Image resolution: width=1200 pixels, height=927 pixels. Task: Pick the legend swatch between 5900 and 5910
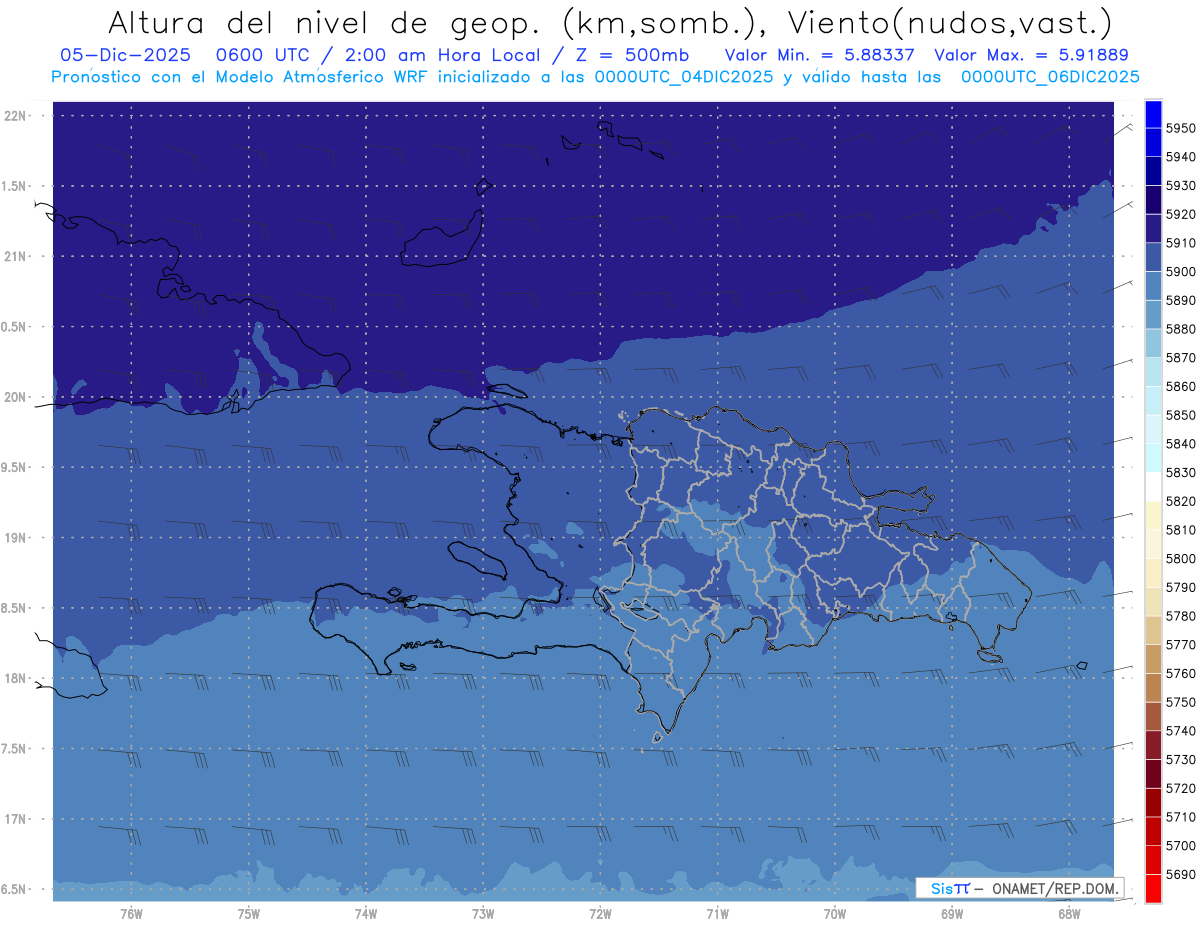click(x=1153, y=258)
